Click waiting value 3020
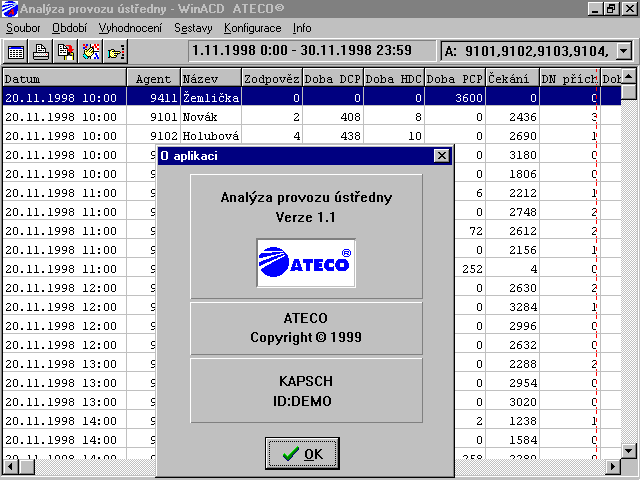The height and width of the screenshot is (480, 640). pyautogui.click(x=523, y=402)
